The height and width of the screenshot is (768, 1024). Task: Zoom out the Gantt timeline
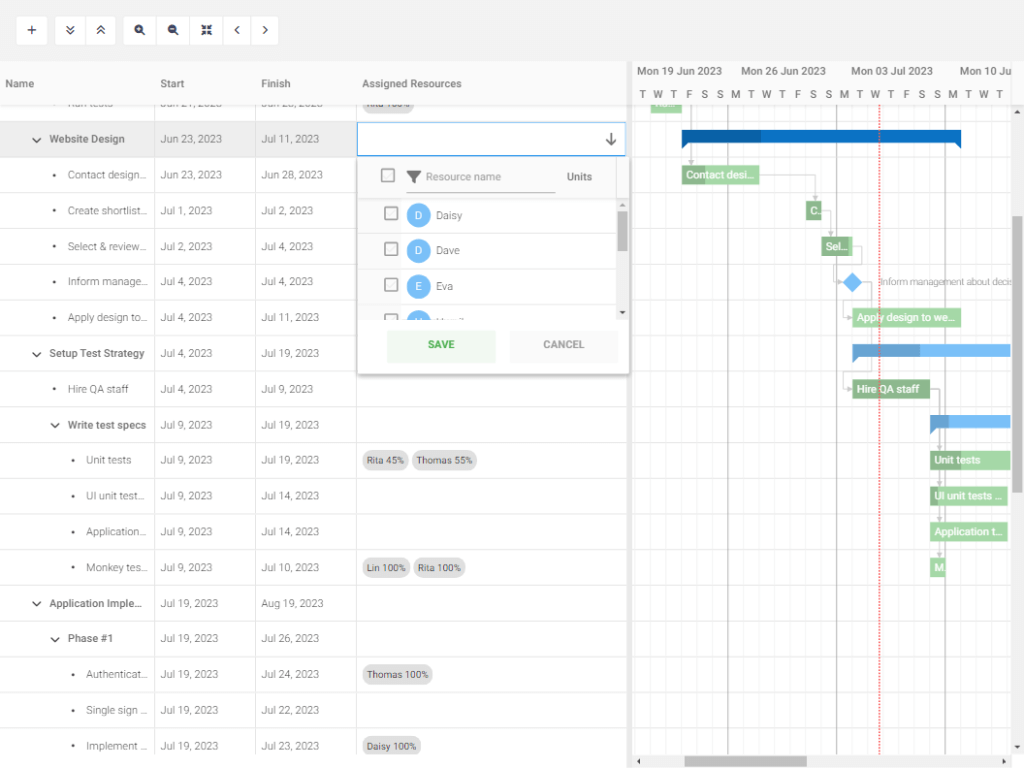[173, 30]
